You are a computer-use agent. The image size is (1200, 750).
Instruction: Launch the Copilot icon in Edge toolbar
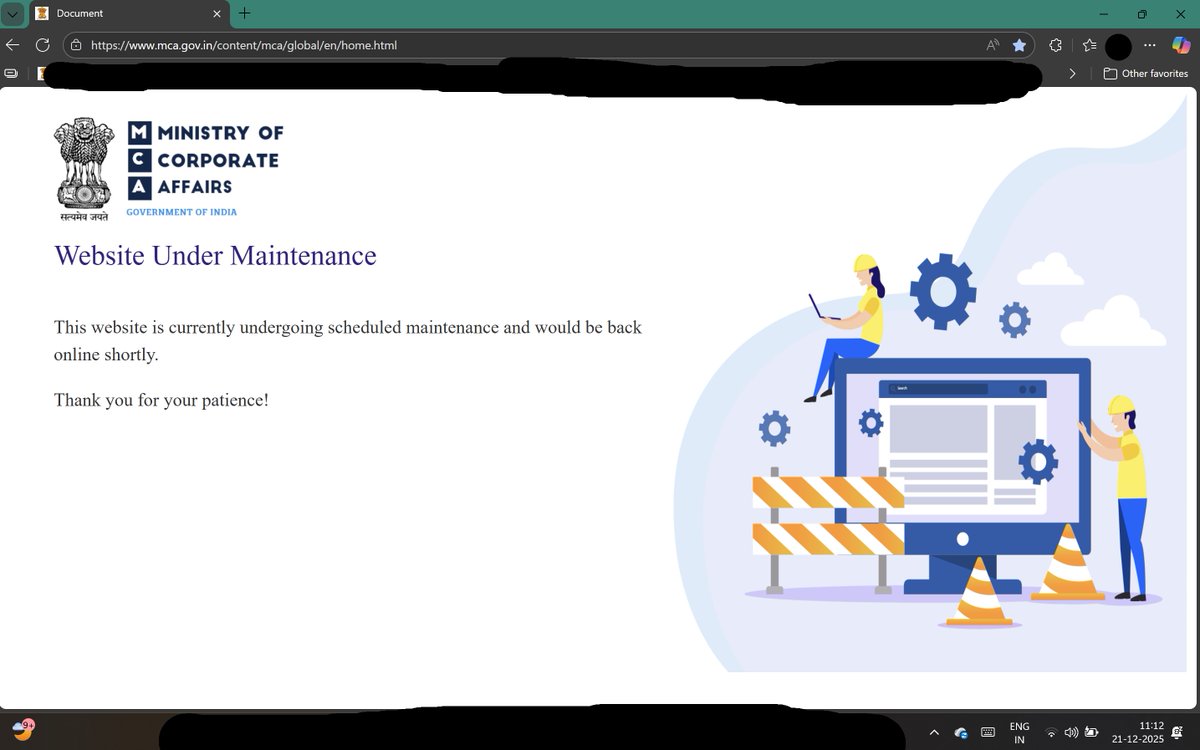(1181, 45)
